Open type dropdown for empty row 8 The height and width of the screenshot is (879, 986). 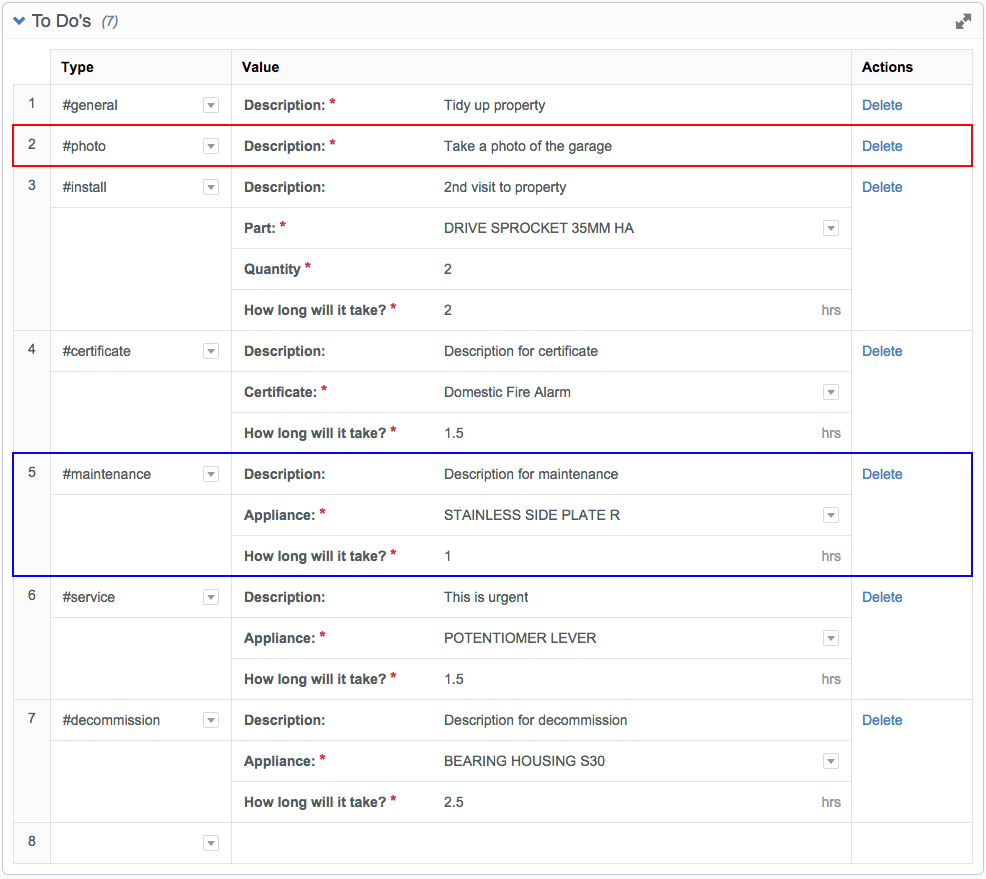[211, 843]
